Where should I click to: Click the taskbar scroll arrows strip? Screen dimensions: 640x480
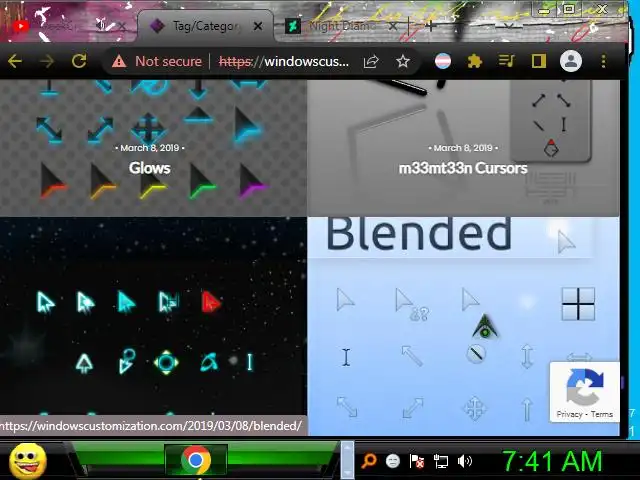347,460
